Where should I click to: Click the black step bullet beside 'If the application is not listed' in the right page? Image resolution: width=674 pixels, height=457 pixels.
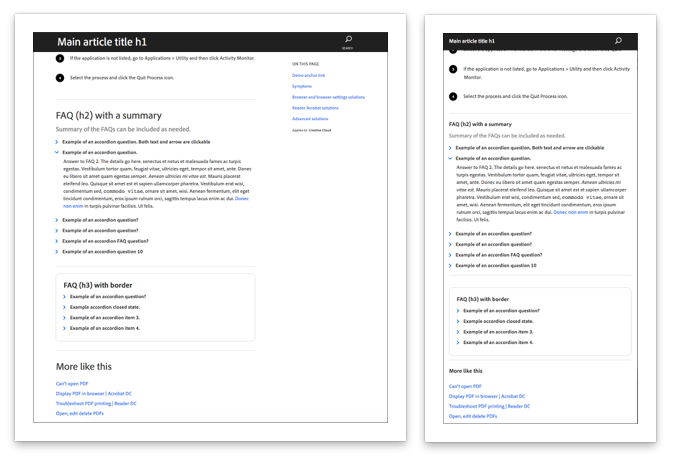[453, 70]
